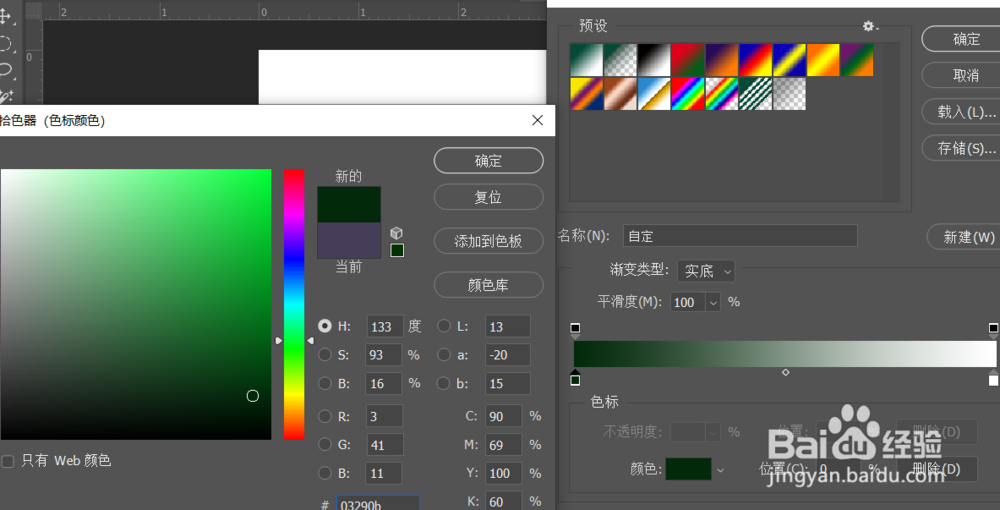Click the 名称 name field showing 自定

740,236
